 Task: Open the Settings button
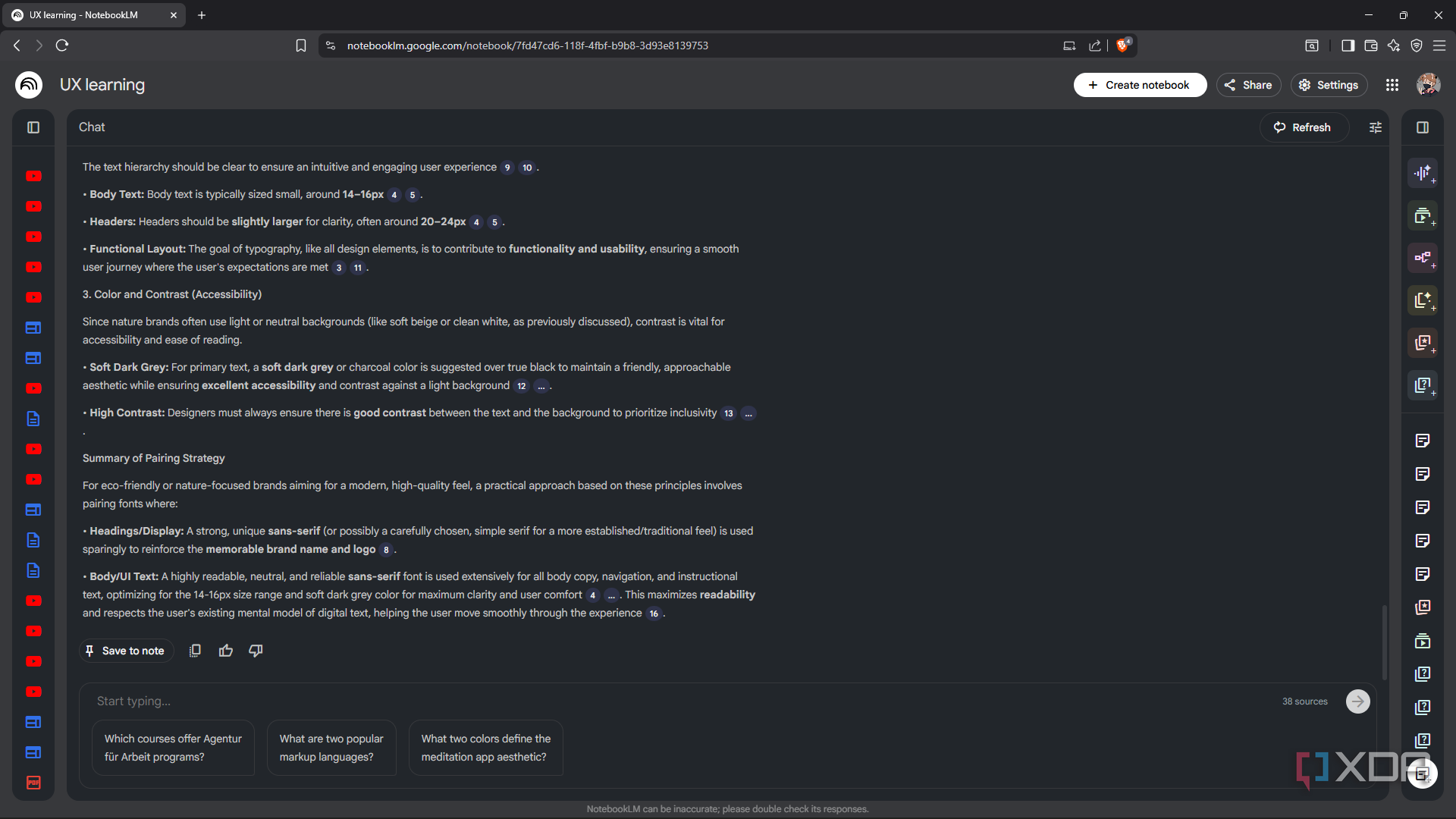1329,85
